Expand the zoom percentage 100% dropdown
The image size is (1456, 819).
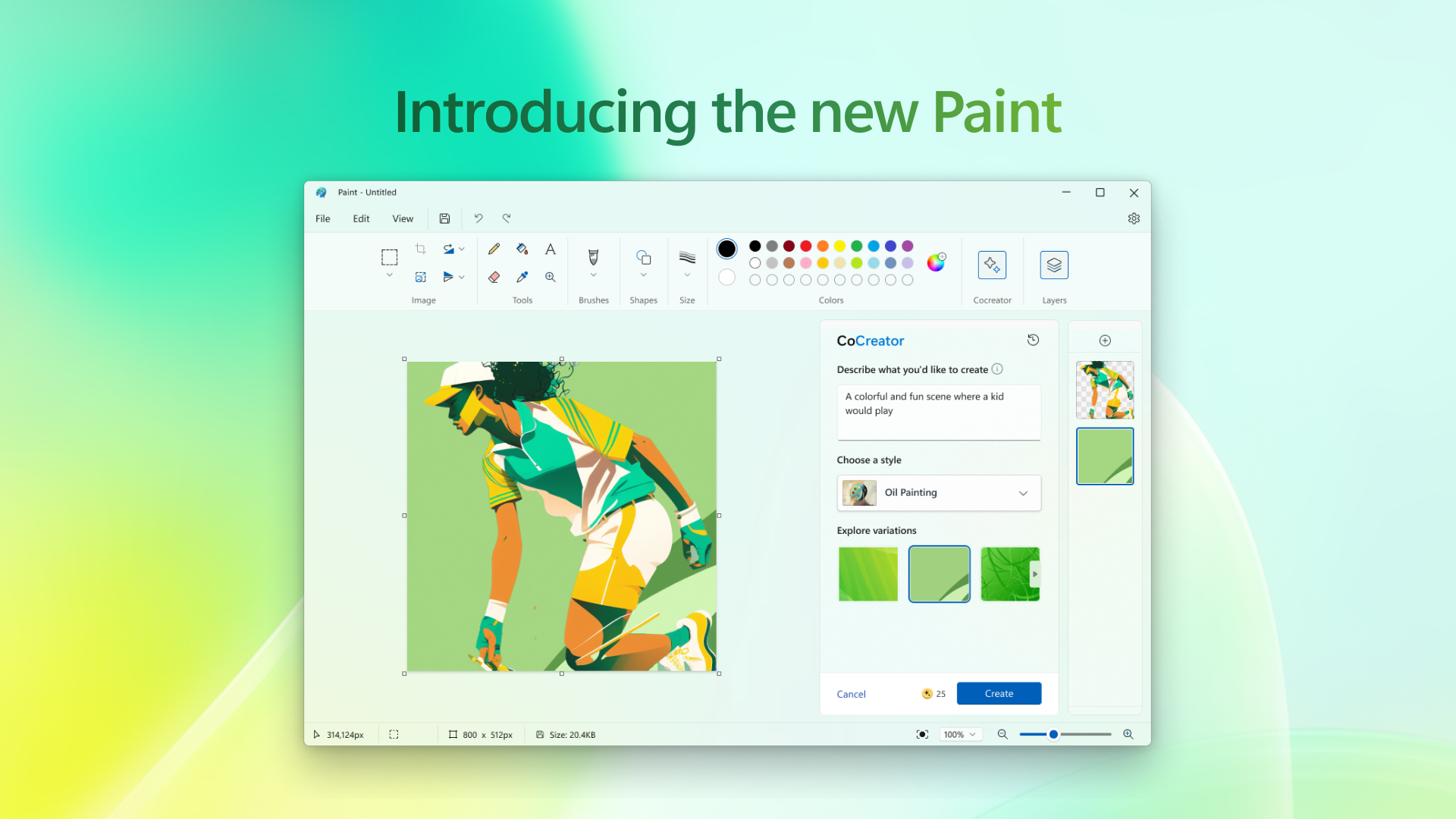(x=960, y=734)
